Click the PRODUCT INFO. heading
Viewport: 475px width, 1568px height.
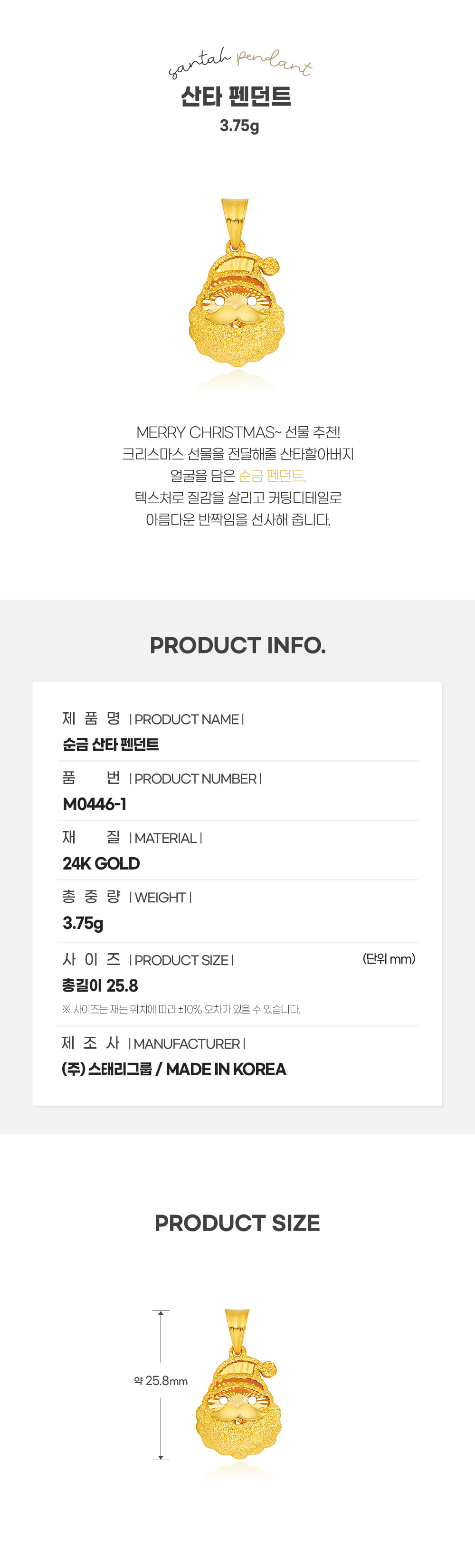(238, 645)
